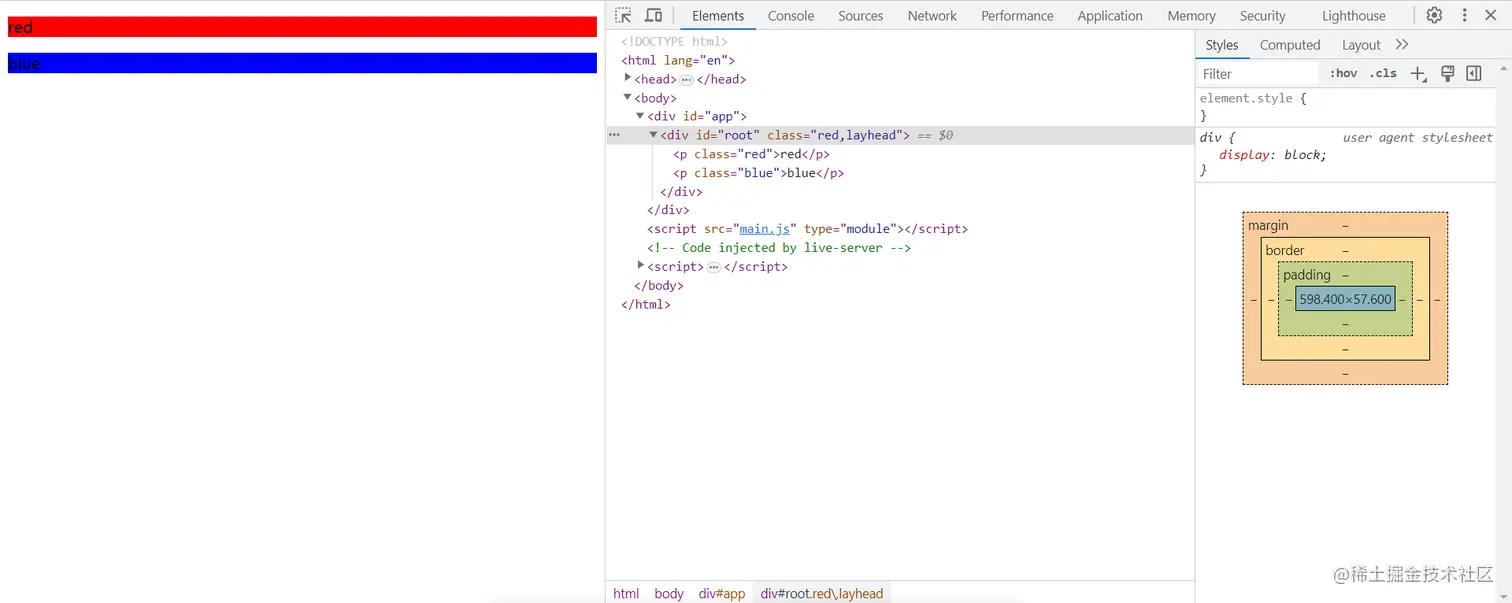This screenshot has height=603, width=1512.
Task: Click the html breadcrumb
Action: pos(626,593)
